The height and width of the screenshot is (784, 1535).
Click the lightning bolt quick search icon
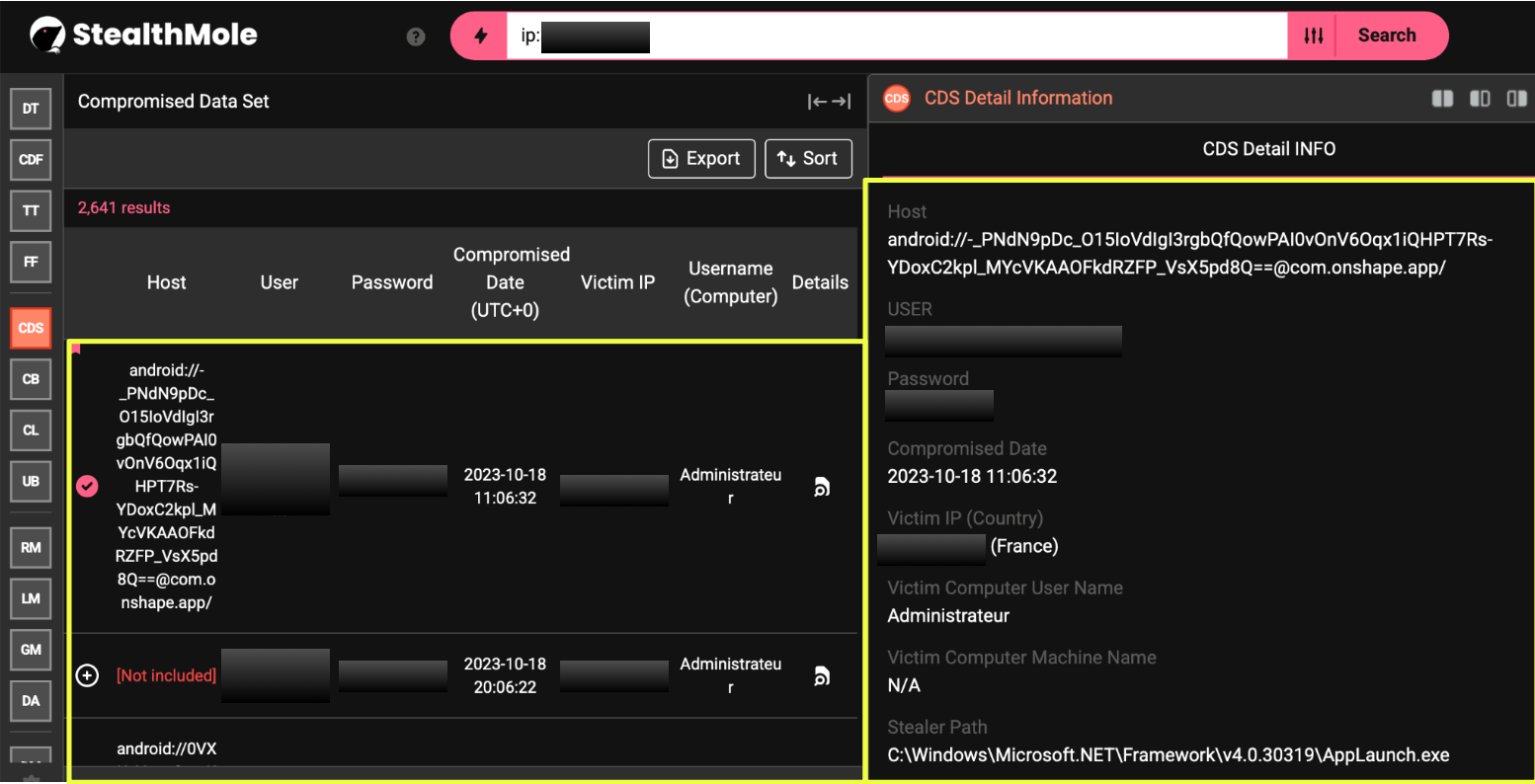point(480,37)
